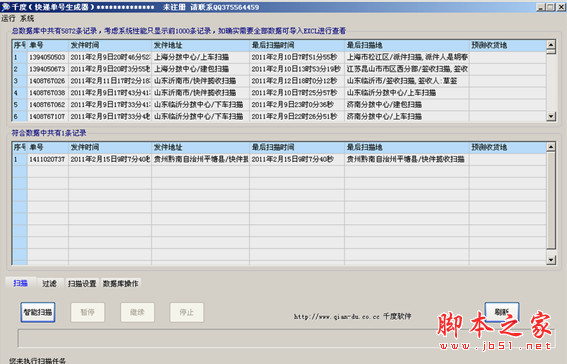Click last scan time 2011年2月12日18时0分12秒

tap(297, 81)
